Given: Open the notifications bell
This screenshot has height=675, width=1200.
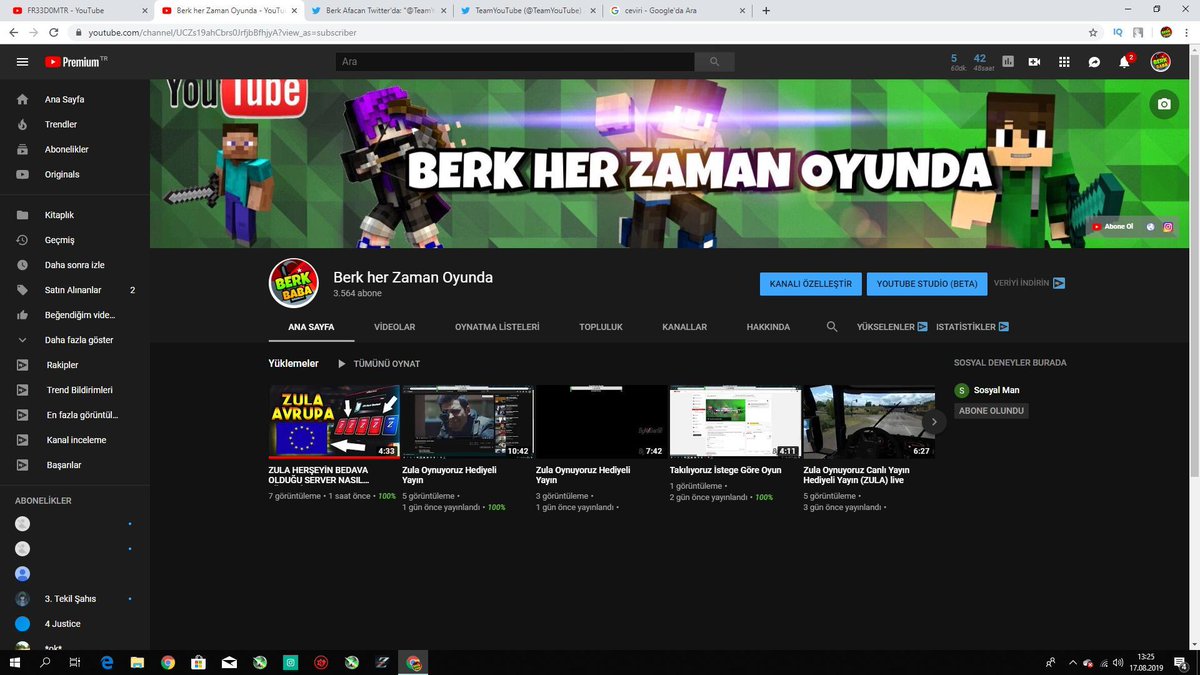Looking at the screenshot, I should 1125,62.
